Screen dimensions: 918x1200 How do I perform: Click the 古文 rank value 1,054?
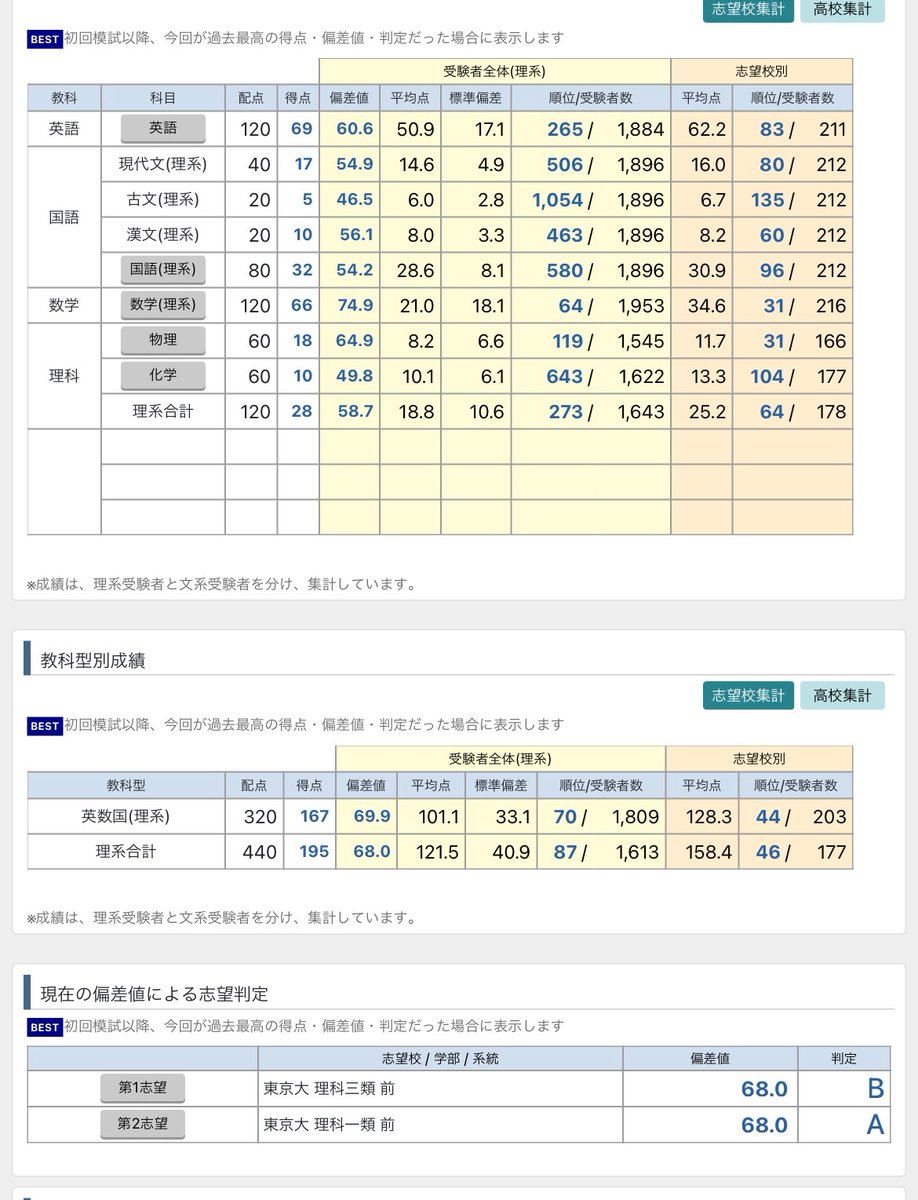tap(557, 200)
